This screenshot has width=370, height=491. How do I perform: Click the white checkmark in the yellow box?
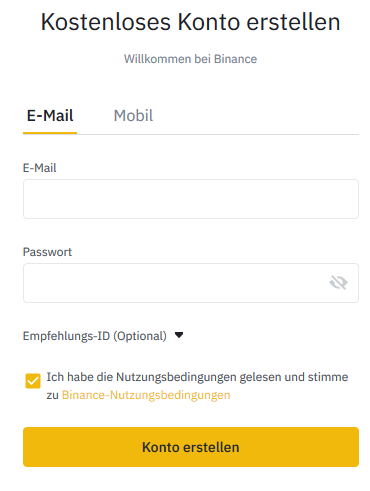[x=33, y=381]
